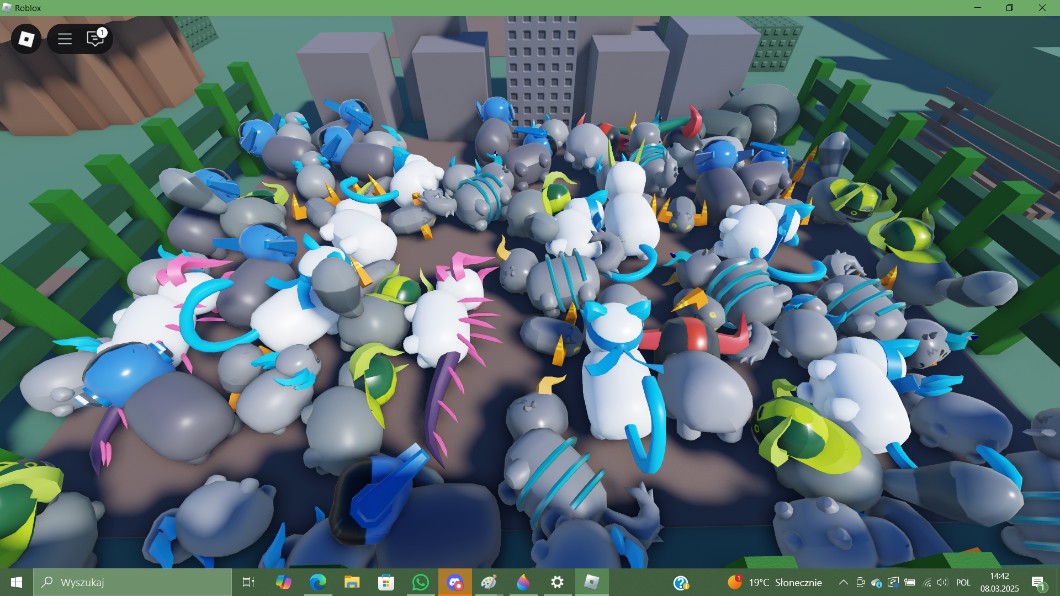Click the Wyszukaj search box
Viewport: 1060px width, 596px height.
132,582
